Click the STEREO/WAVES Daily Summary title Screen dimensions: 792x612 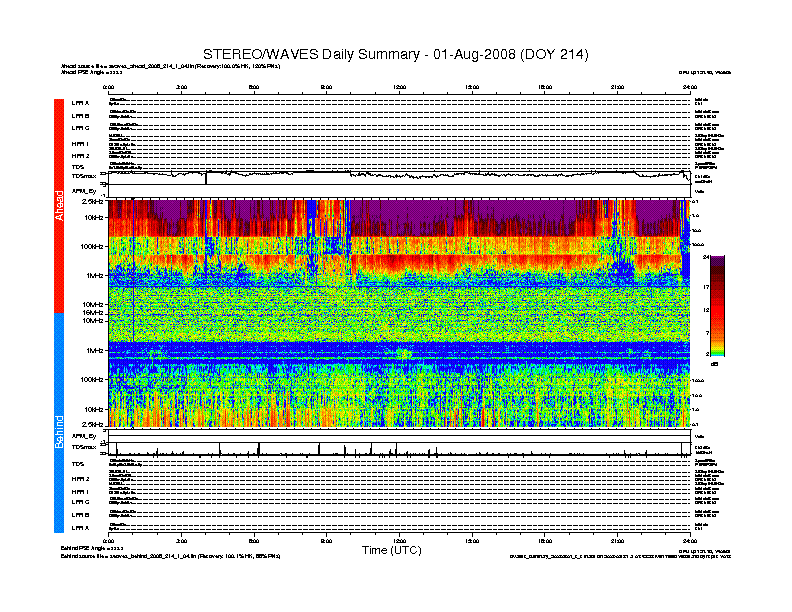click(395, 55)
